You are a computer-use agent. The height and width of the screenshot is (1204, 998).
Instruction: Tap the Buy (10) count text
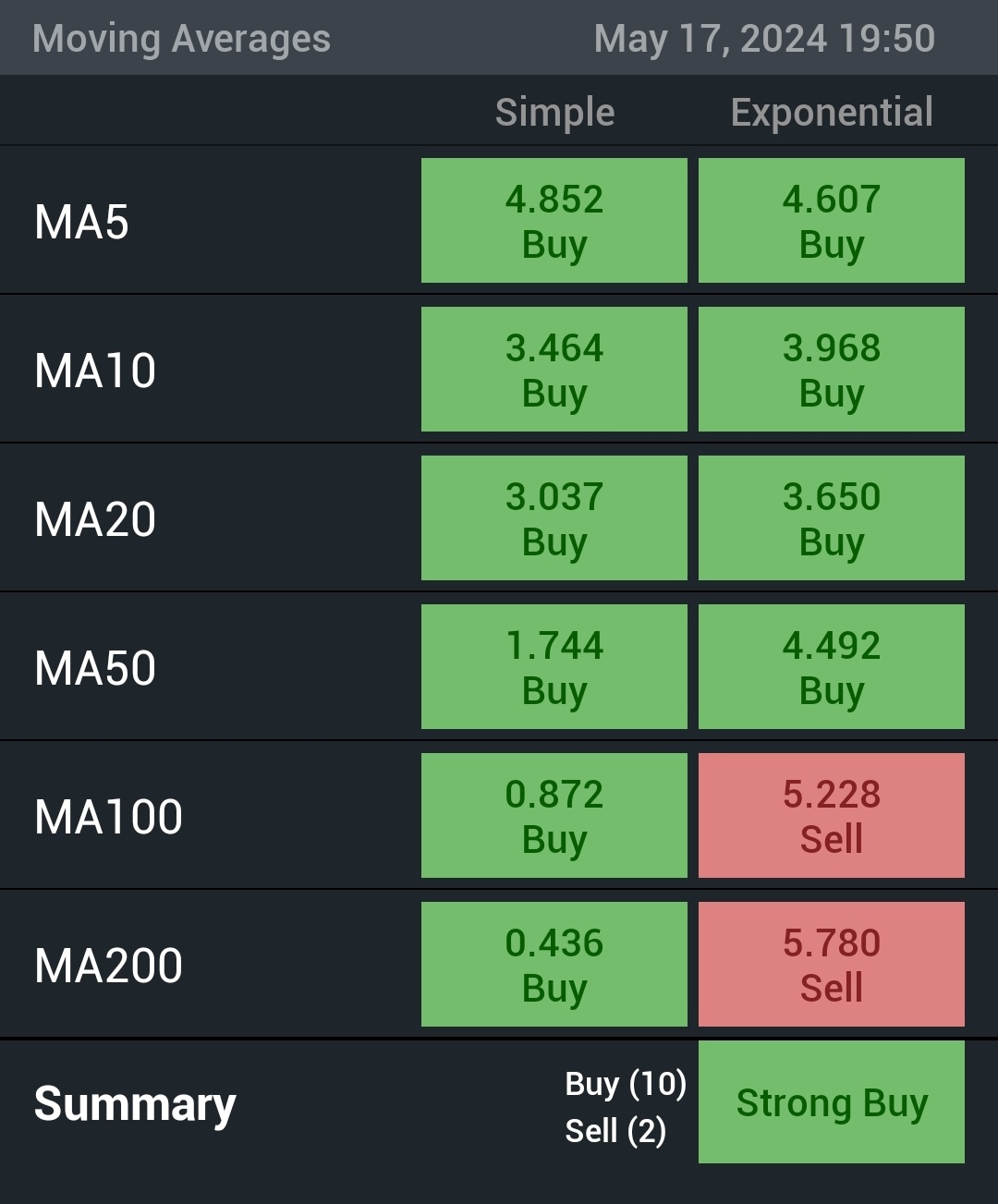click(x=626, y=1084)
